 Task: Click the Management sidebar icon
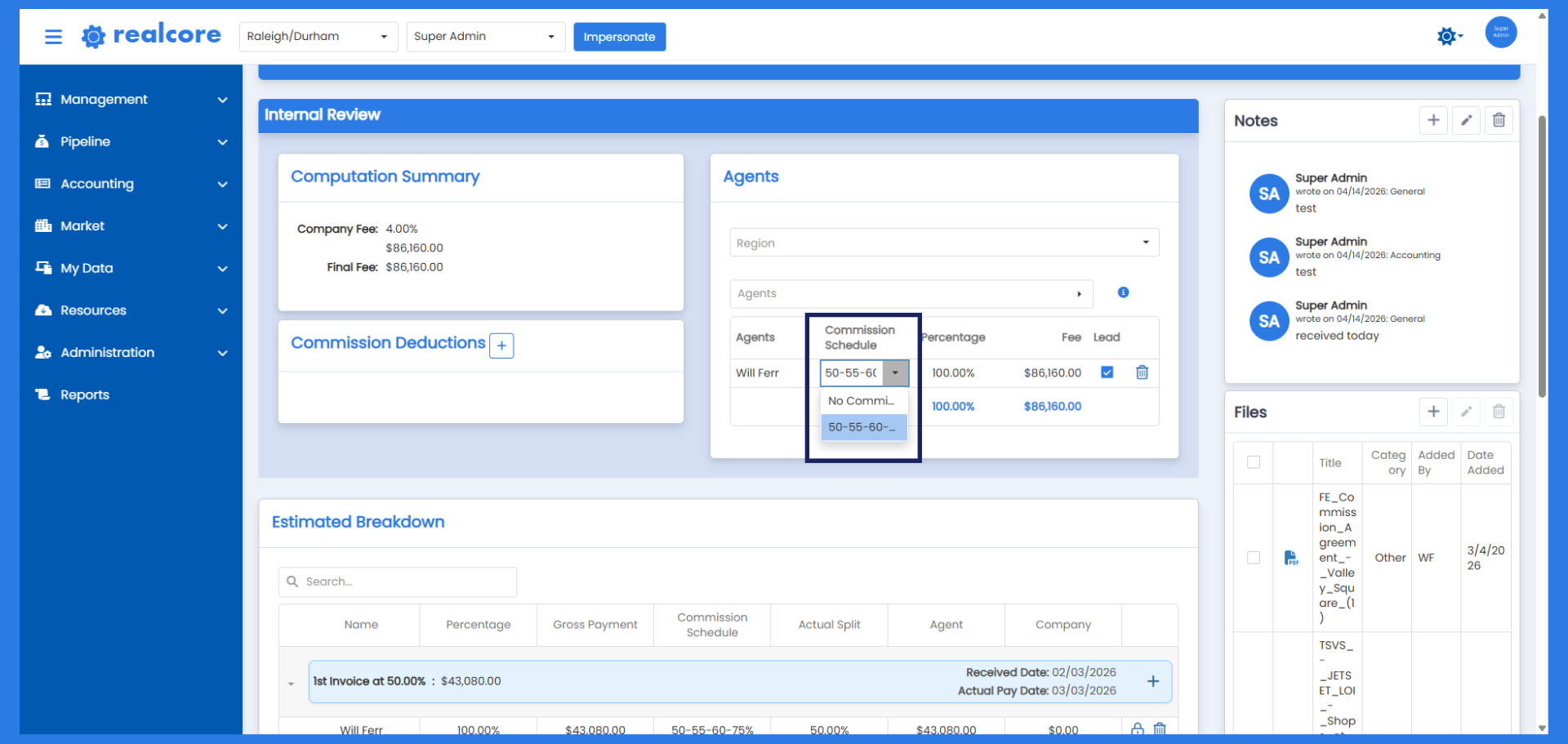point(43,99)
